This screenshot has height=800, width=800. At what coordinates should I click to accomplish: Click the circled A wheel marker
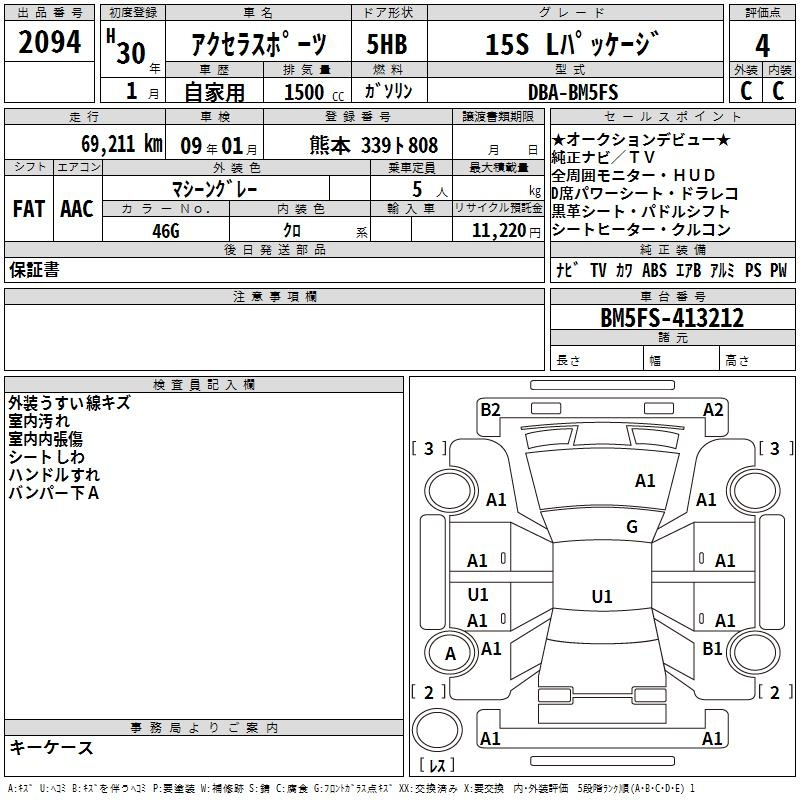(x=450, y=653)
